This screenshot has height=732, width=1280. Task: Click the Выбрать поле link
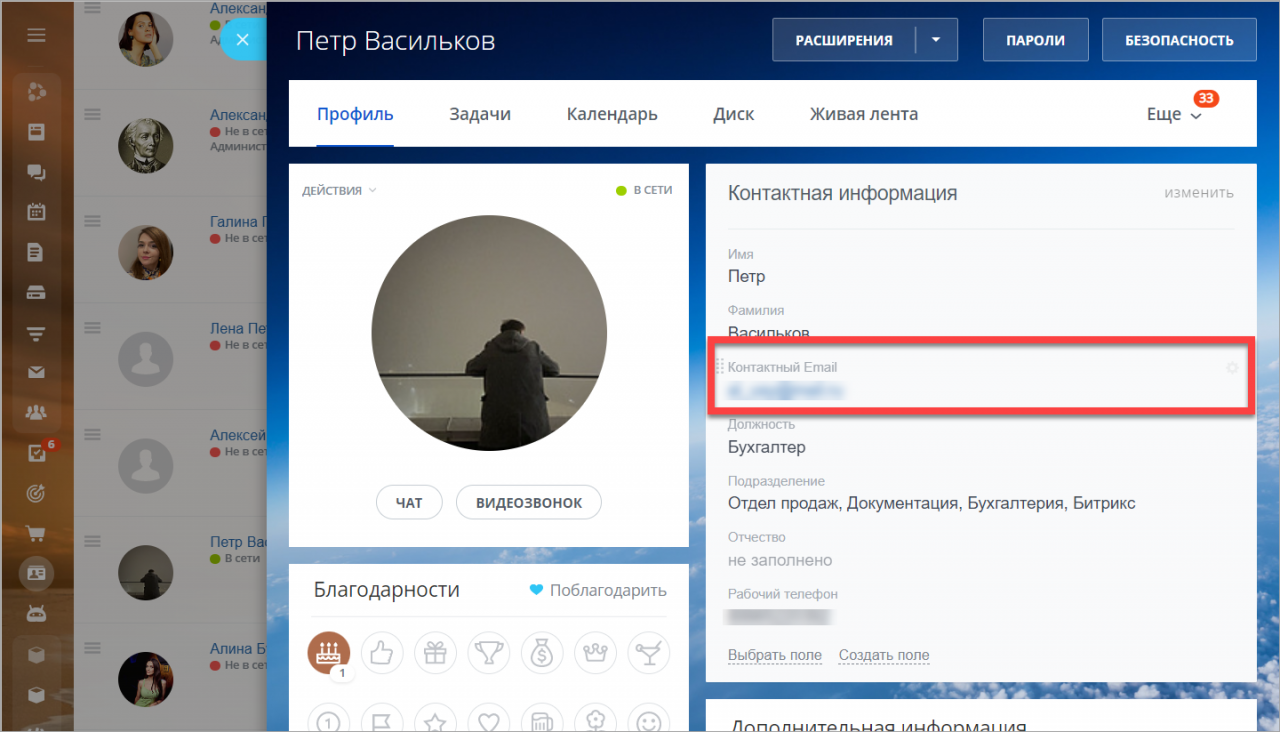(x=775, y=655)
